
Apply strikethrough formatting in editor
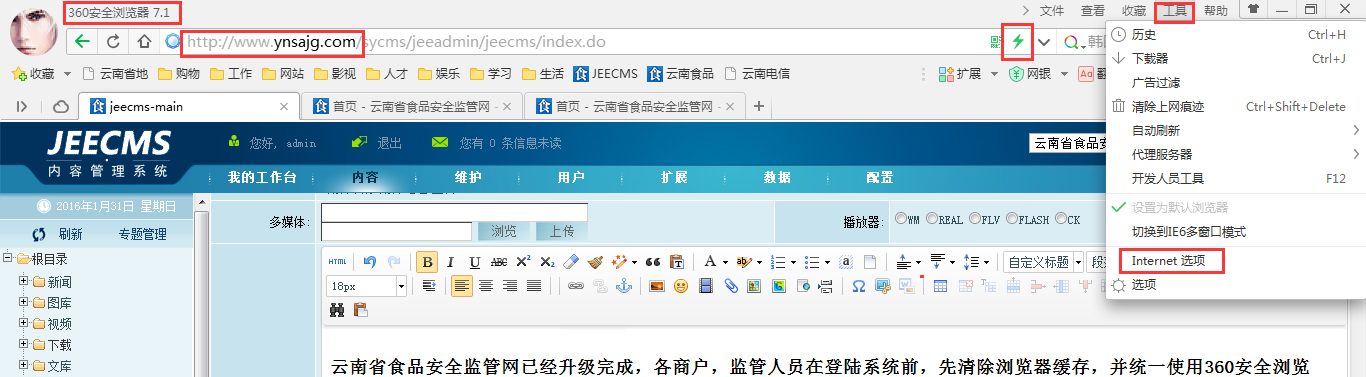tap(499, 262)
